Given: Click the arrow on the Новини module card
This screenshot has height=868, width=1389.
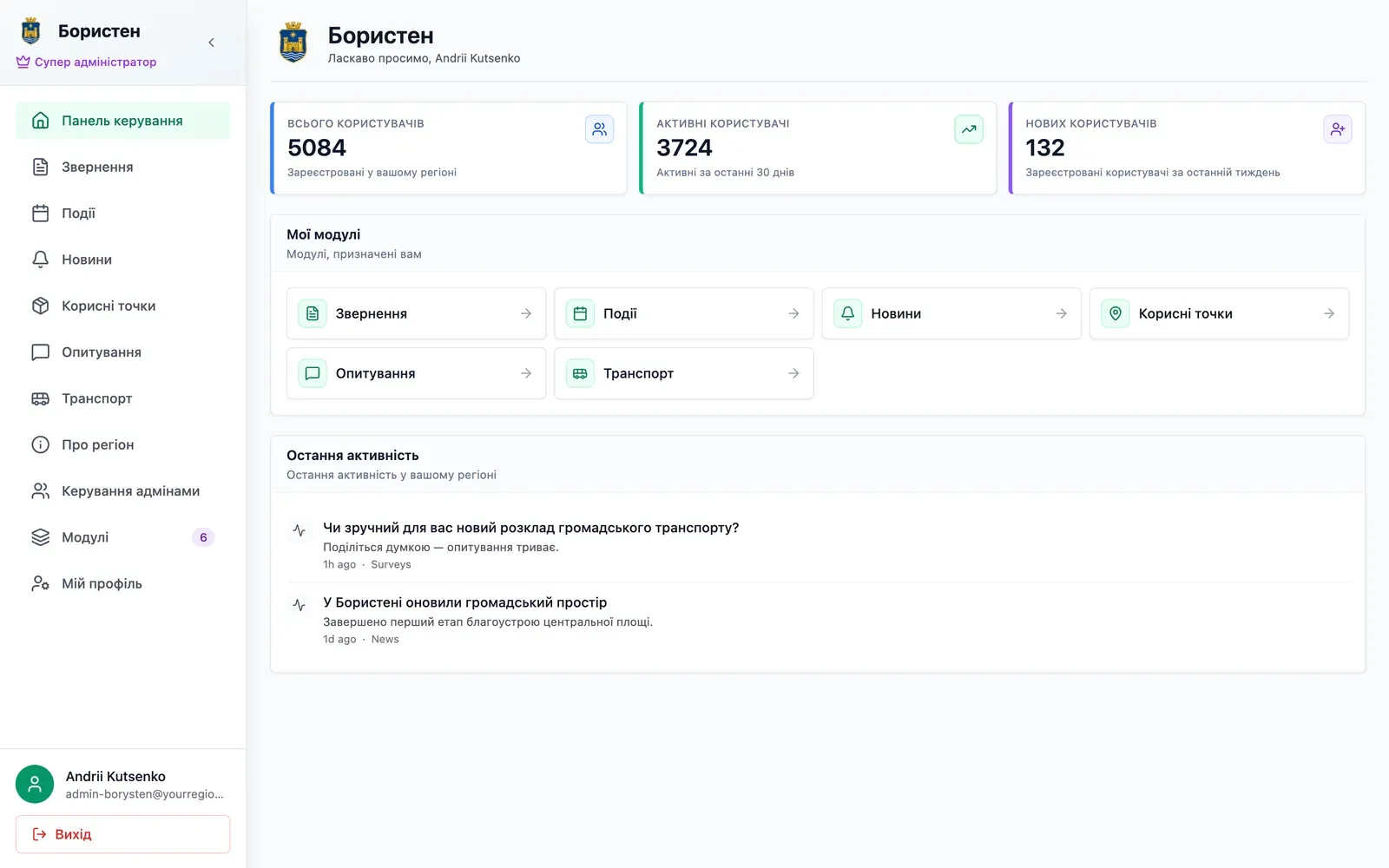Looking at the screenshot, I should 1061,313.
